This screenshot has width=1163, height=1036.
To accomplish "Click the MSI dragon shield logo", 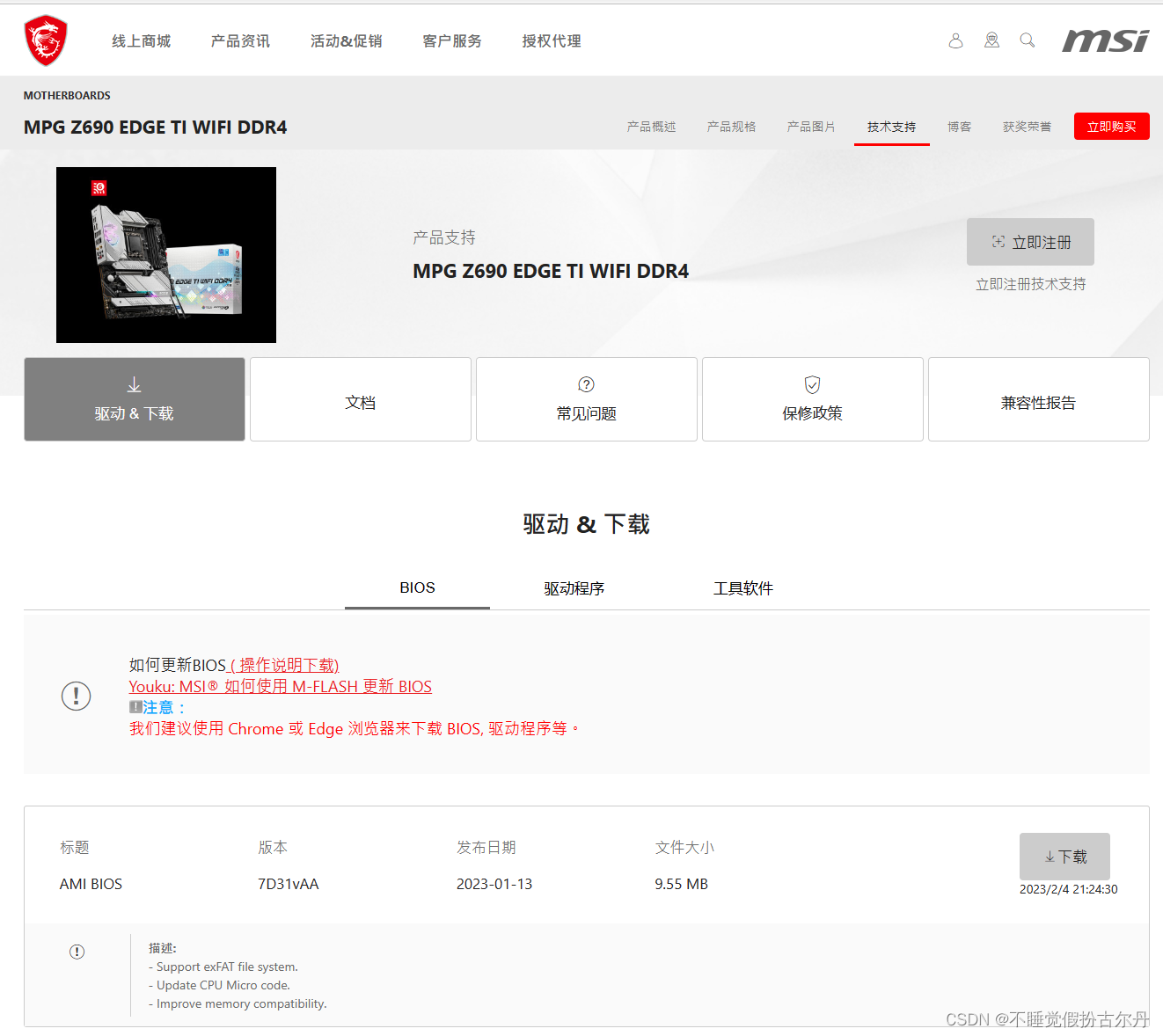I will [x=46, y=40].
